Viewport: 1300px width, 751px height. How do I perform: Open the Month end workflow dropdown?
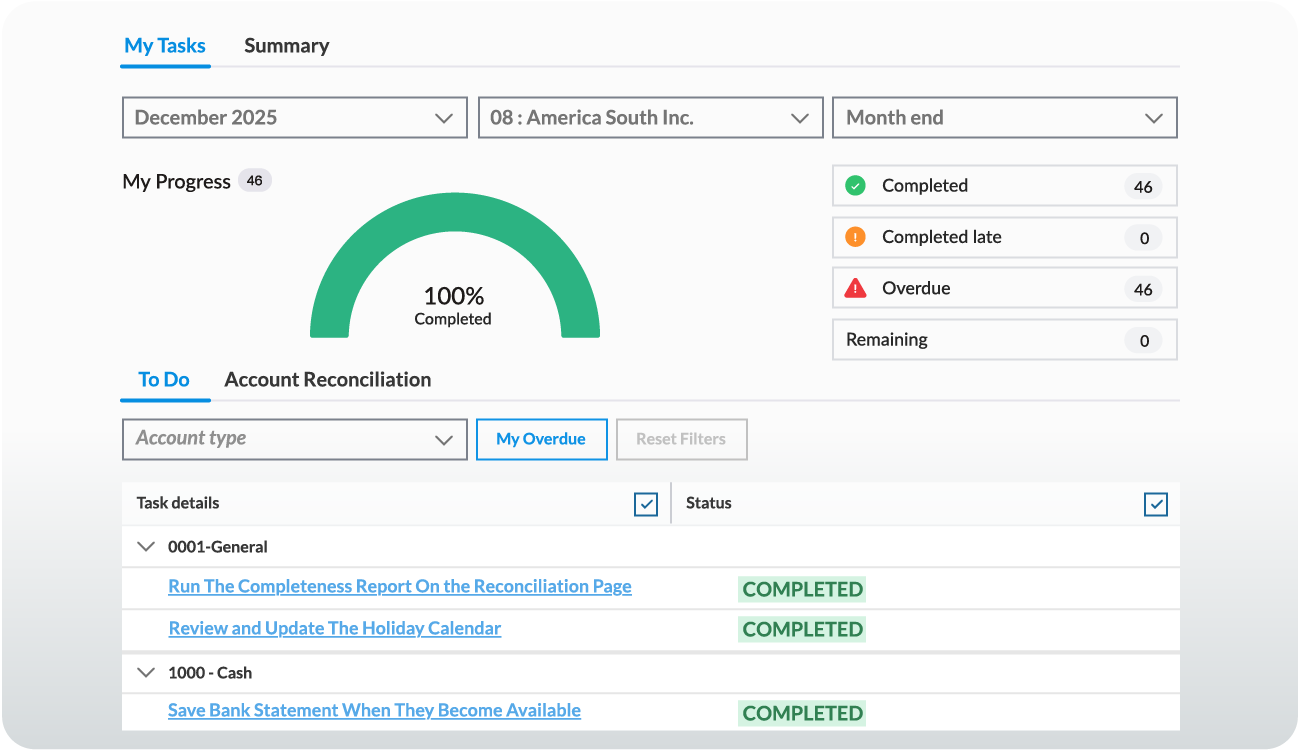(x=1004, y=117)
